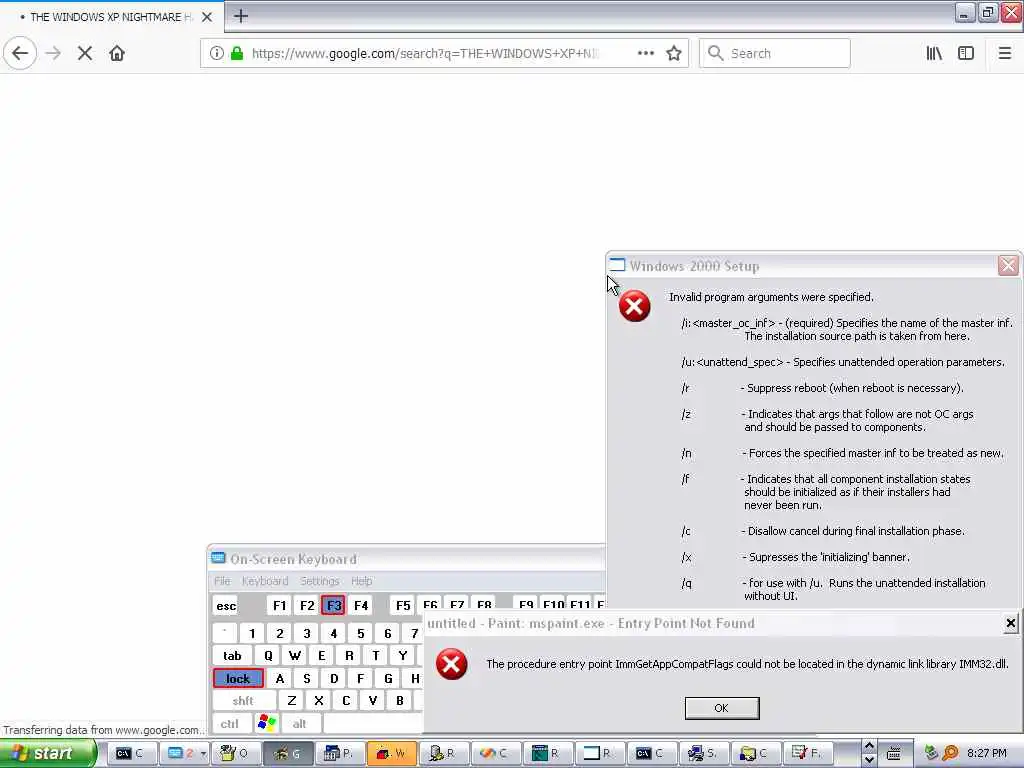
Task: Switch to first command prompt taskbar button
Action: pyautogui.click(x=131, y=754)
